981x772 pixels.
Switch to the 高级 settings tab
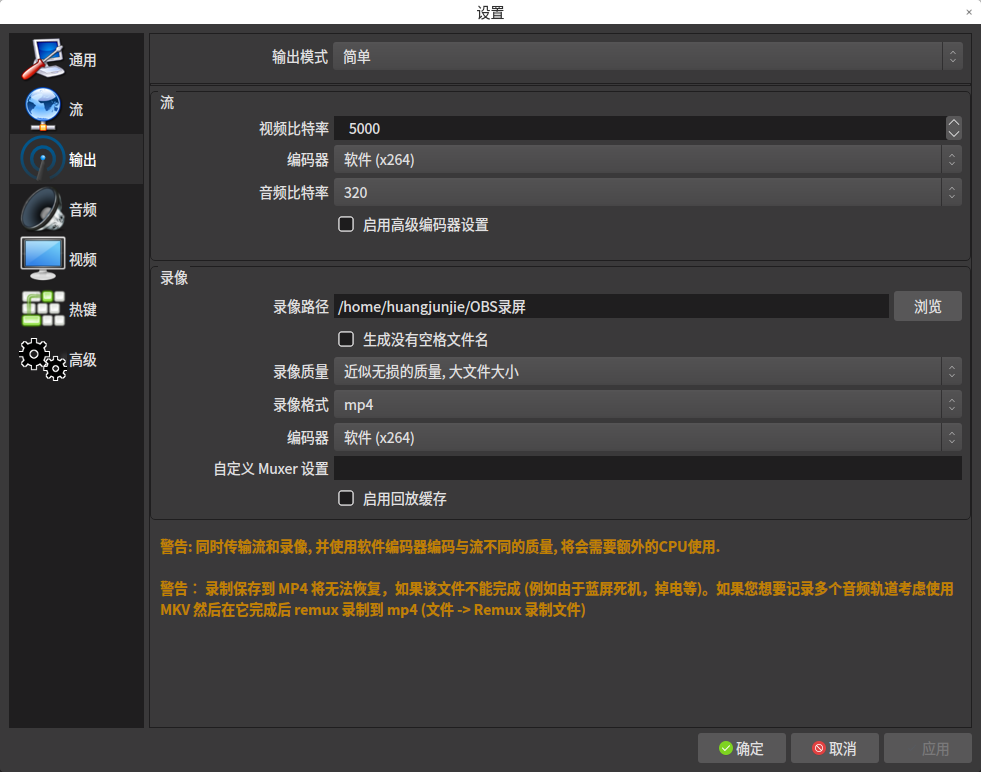75,360
